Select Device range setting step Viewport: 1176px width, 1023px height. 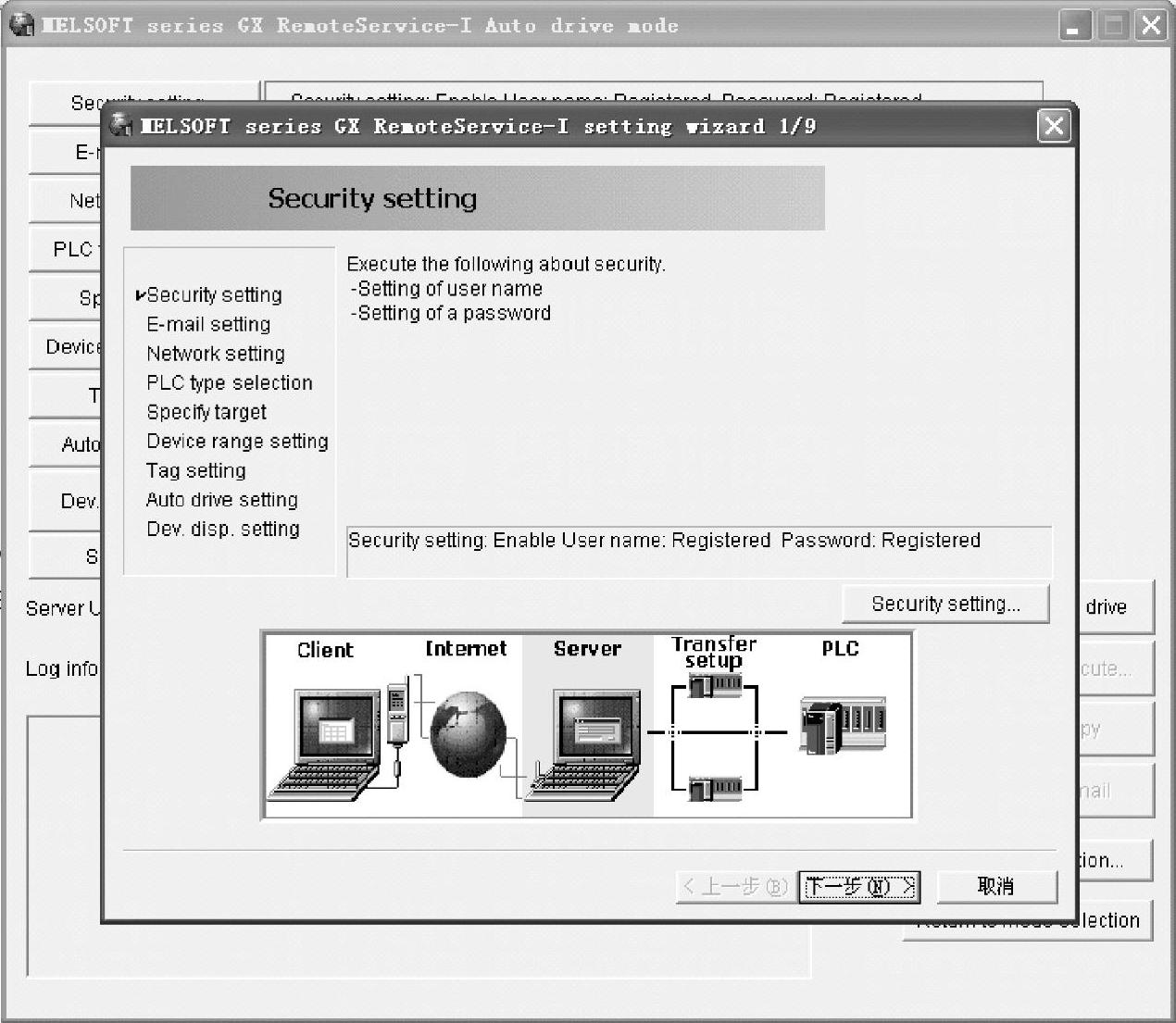pyautogui.click(x=237, y=441)
